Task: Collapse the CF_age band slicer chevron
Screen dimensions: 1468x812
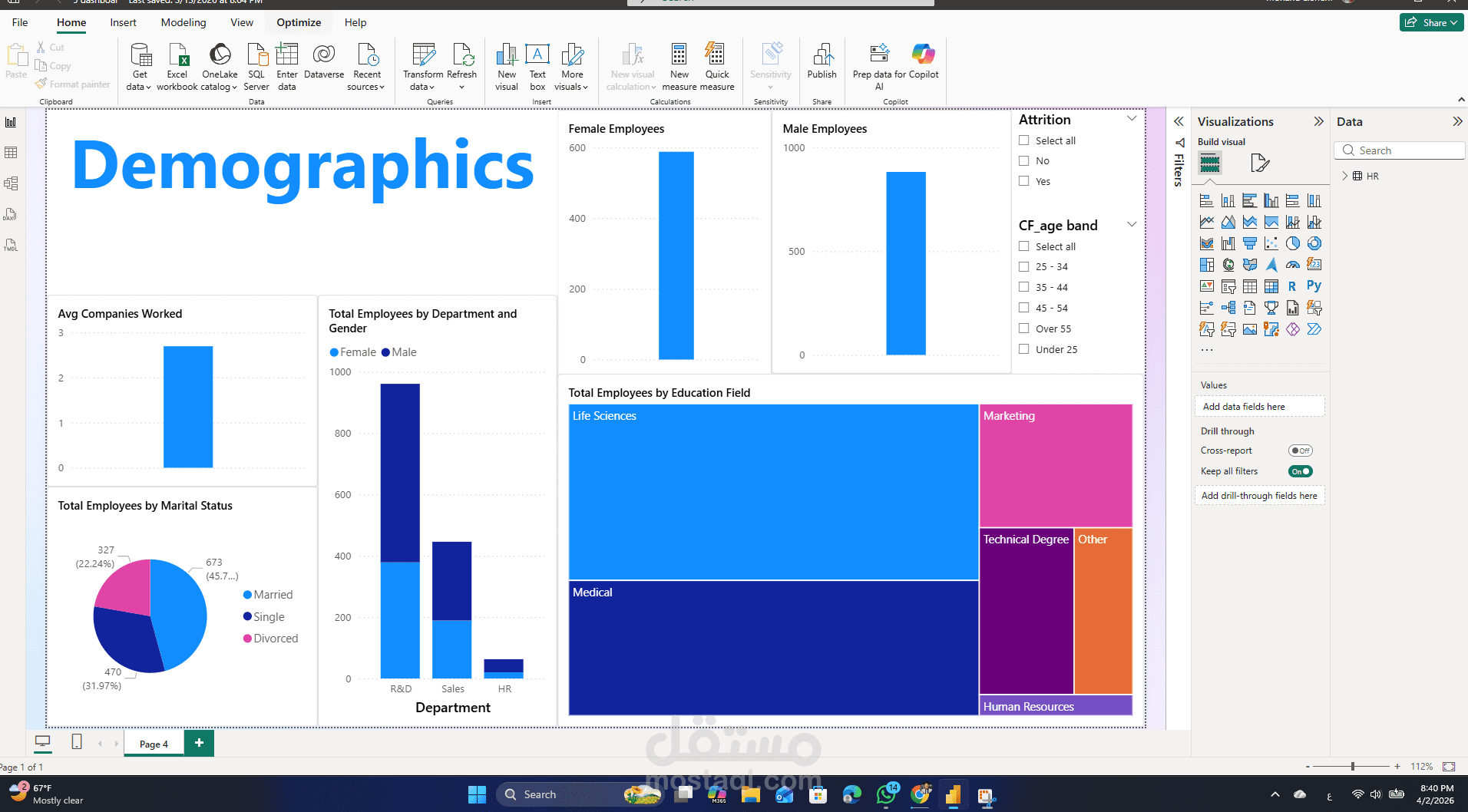Action: coord(1131,224)
